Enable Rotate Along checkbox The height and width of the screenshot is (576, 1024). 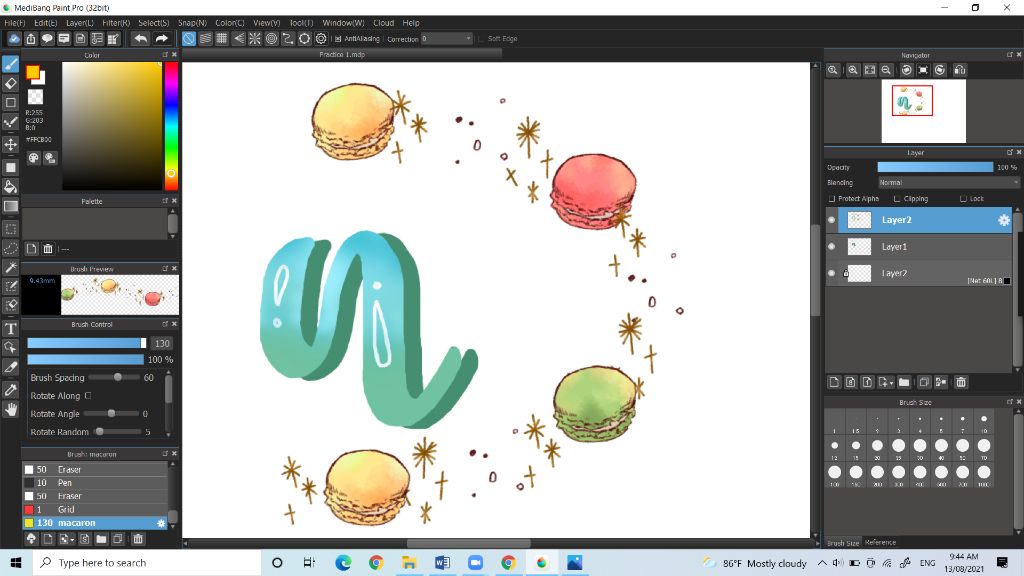(88, 395)
